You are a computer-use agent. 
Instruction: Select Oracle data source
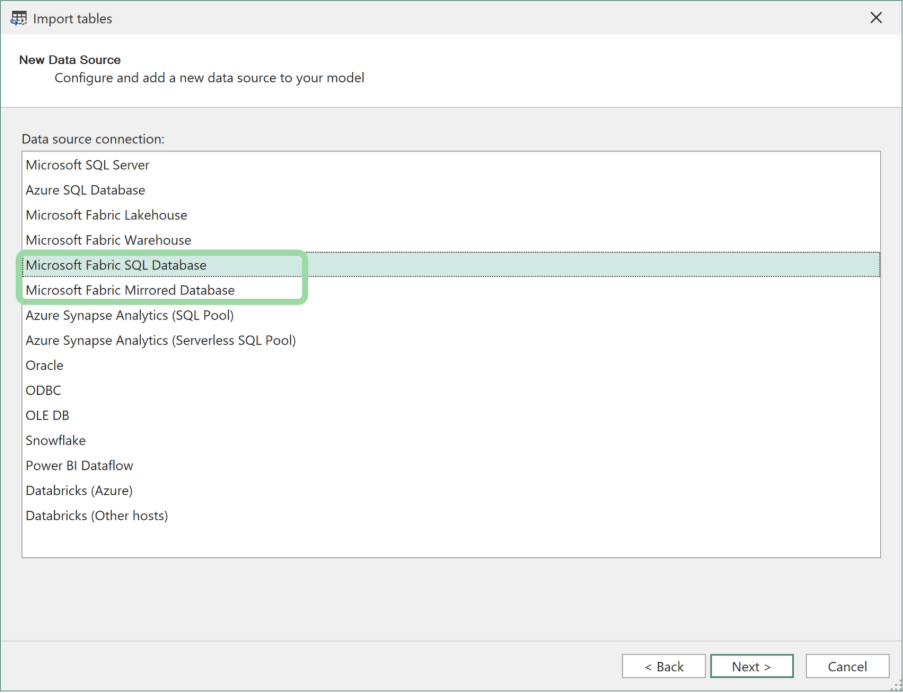[451, 365]
